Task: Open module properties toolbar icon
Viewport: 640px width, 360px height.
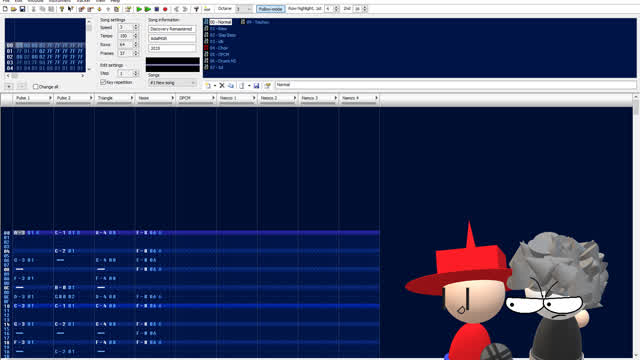Action: (x=128, y=9)
